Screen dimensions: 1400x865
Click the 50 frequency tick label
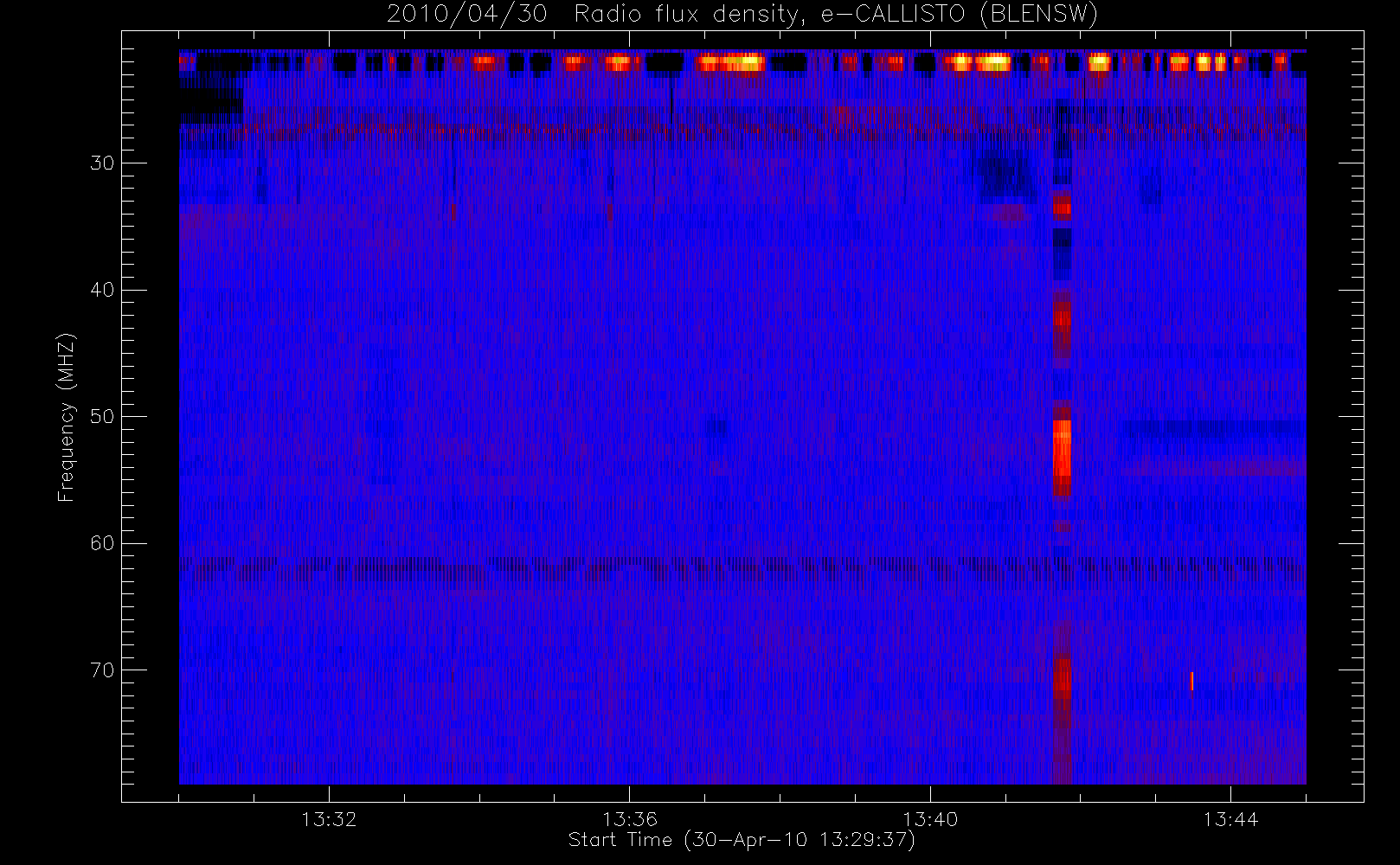point(102,417)
